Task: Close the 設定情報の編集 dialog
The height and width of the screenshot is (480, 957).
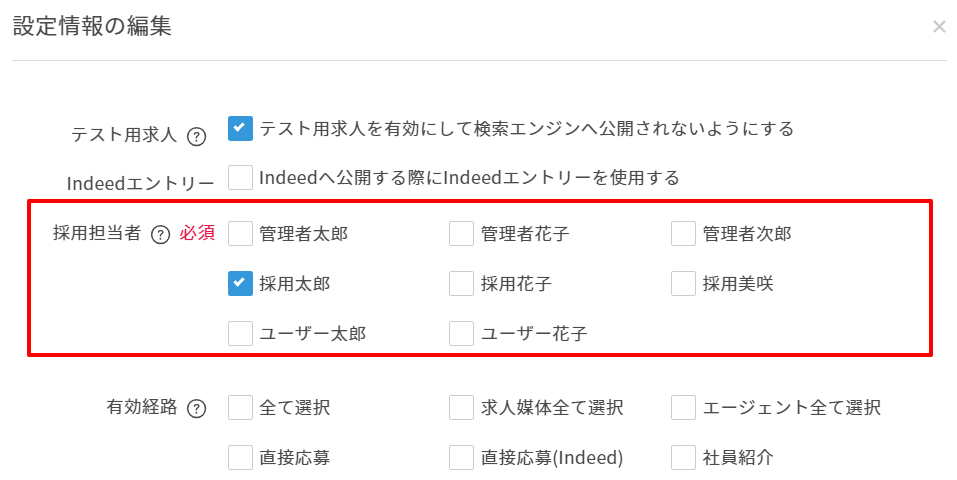Action: pos(939,27)
